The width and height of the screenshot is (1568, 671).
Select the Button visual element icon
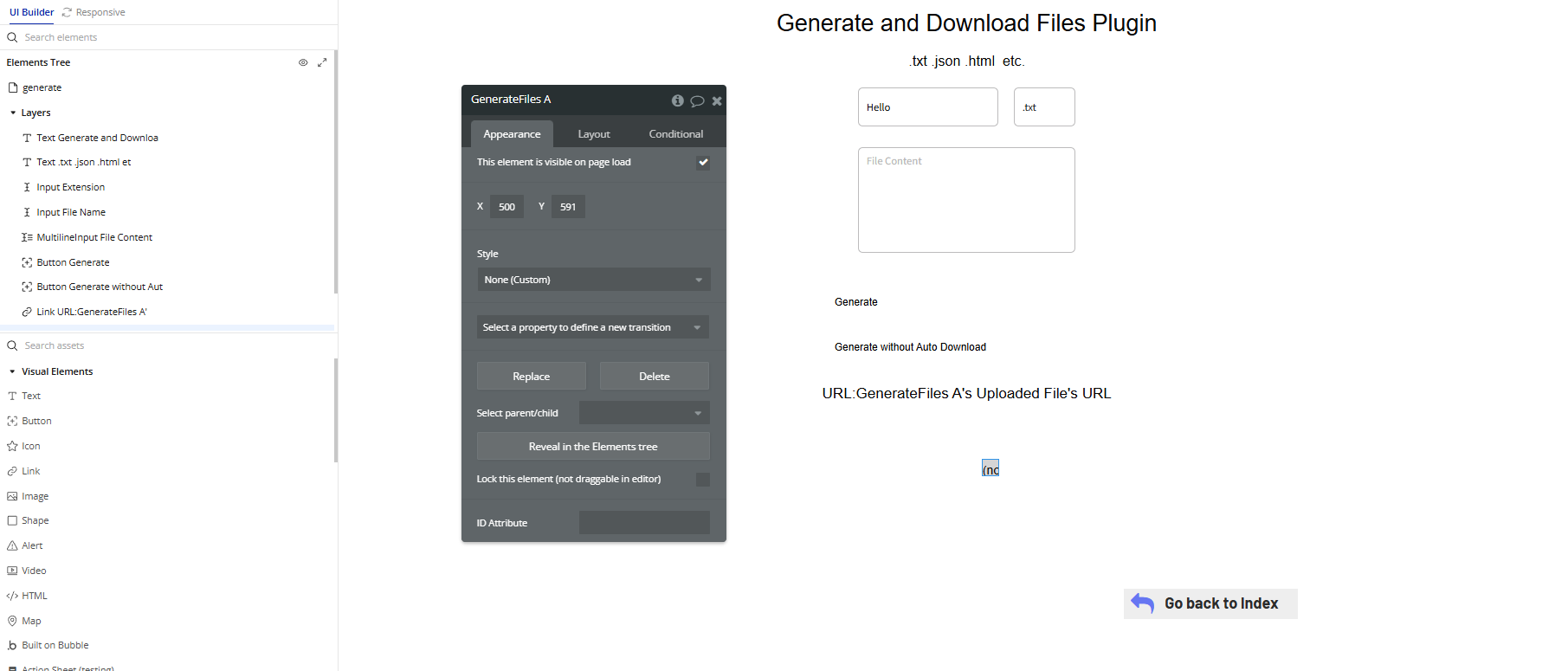coord(12,421)
